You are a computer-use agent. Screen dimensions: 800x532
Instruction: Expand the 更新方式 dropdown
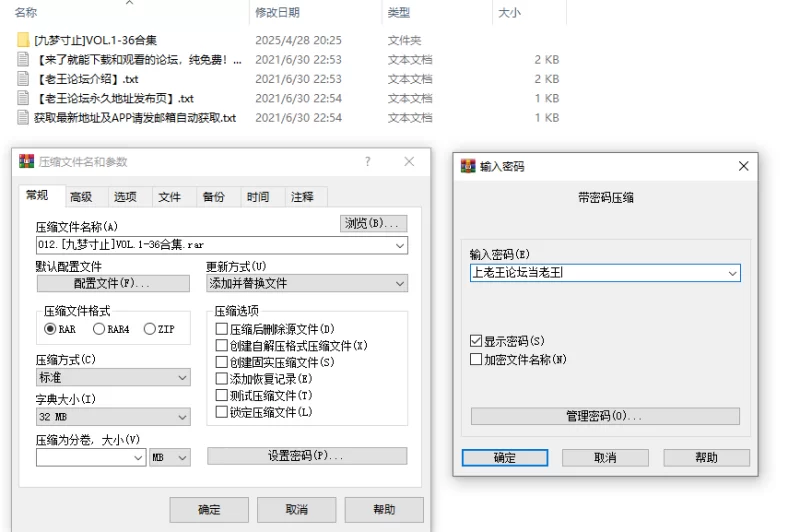[400, 284]
